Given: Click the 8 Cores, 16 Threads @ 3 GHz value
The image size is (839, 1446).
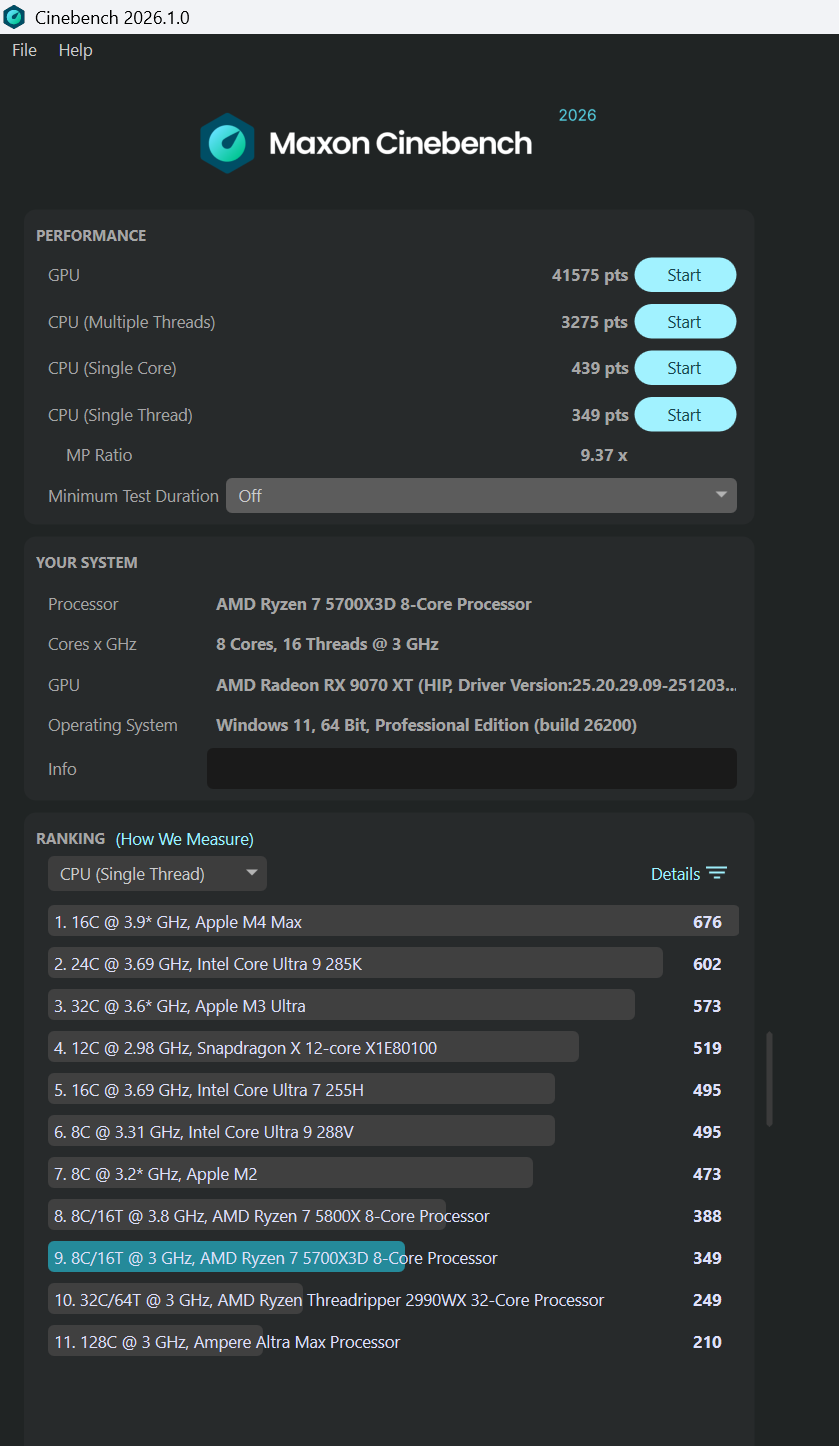Looking at the screenshot, I should click(327, 644).
